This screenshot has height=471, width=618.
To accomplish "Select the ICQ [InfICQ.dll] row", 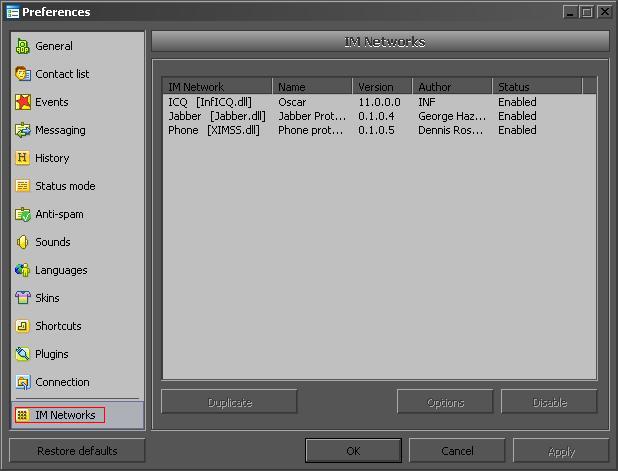I will (x=380, y=102).
